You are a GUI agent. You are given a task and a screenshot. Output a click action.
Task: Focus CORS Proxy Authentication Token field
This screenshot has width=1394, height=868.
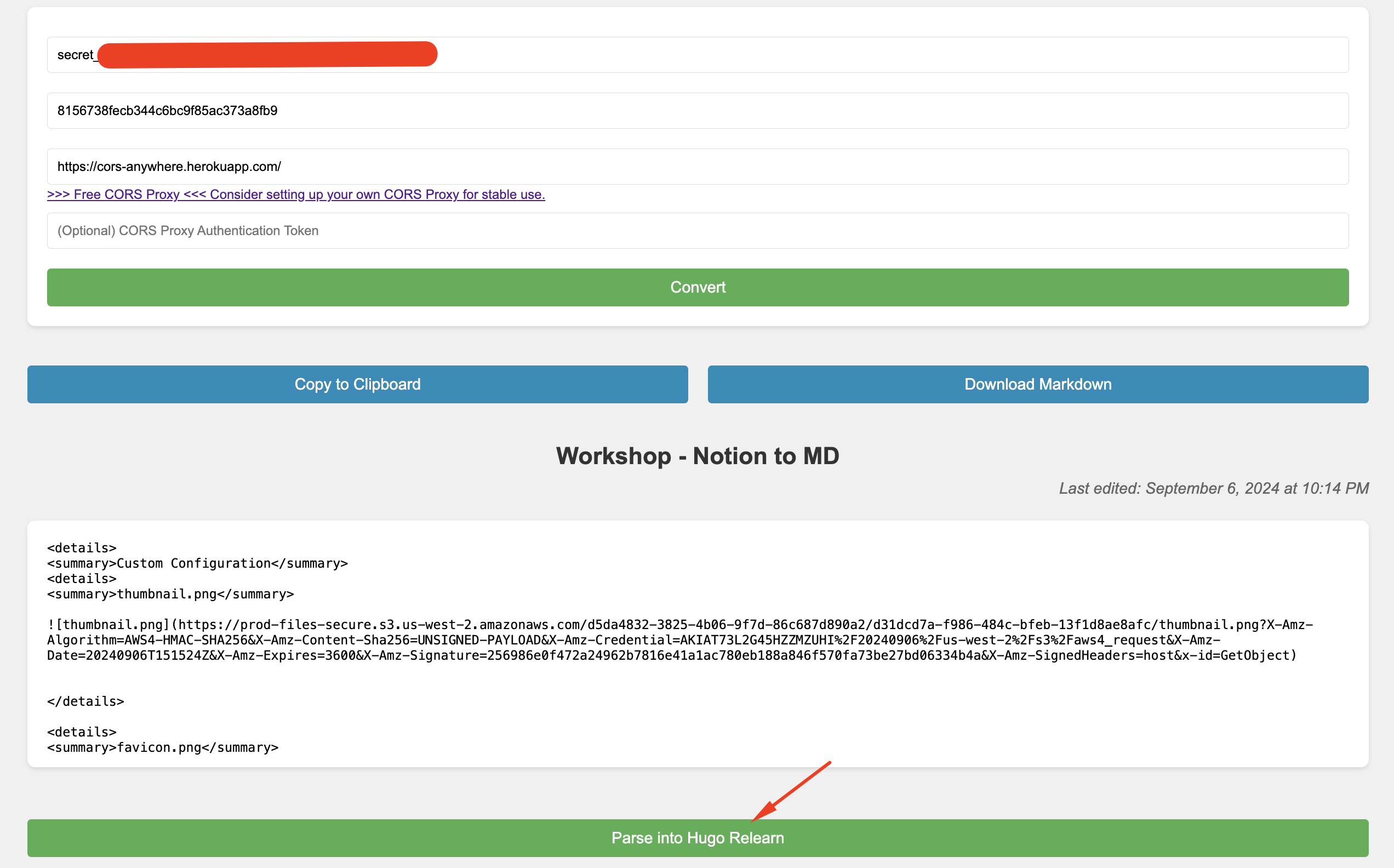[698, 231]
